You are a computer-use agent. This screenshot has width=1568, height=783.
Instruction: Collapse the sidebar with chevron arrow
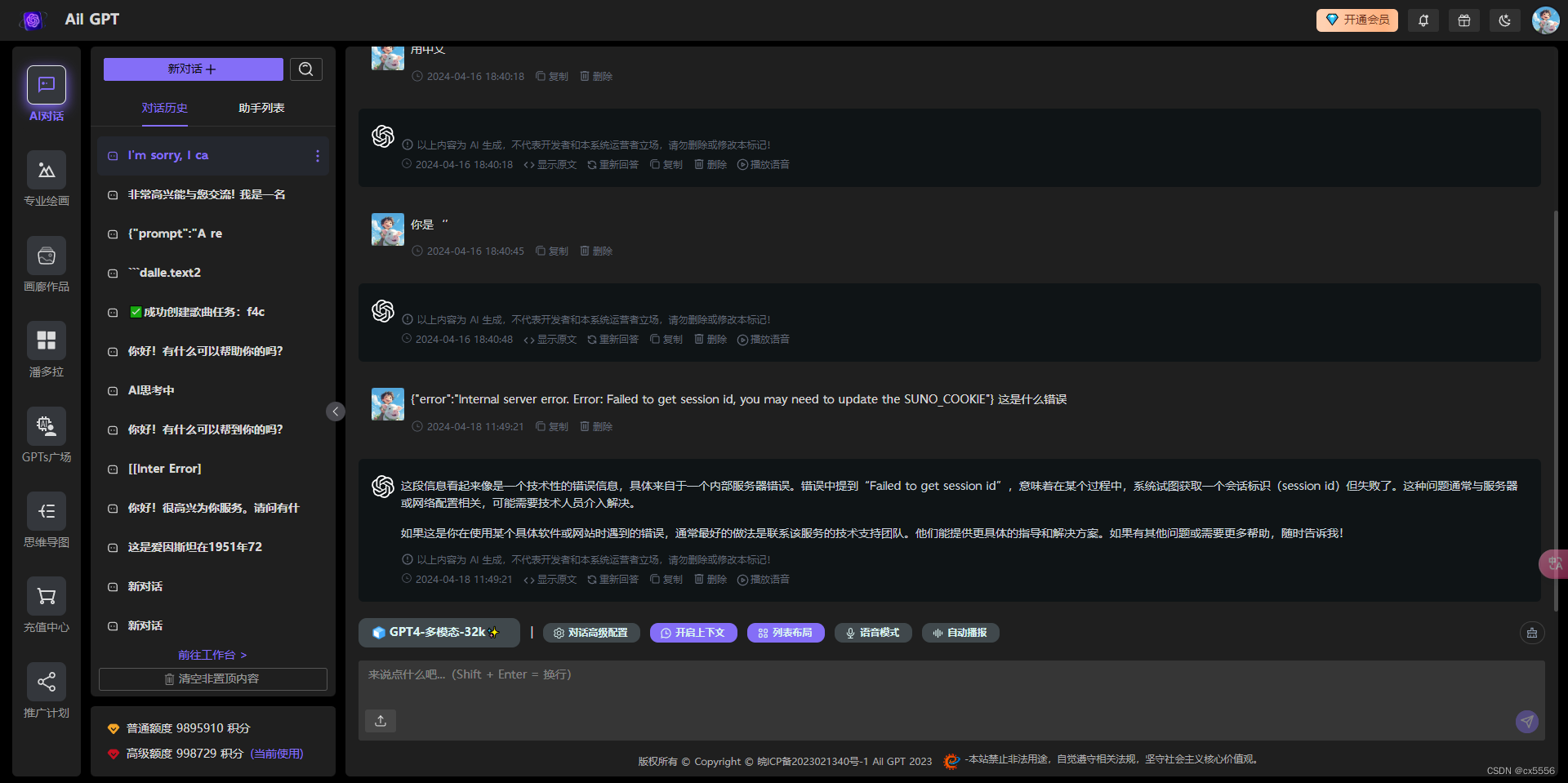[x=335, y=412]
